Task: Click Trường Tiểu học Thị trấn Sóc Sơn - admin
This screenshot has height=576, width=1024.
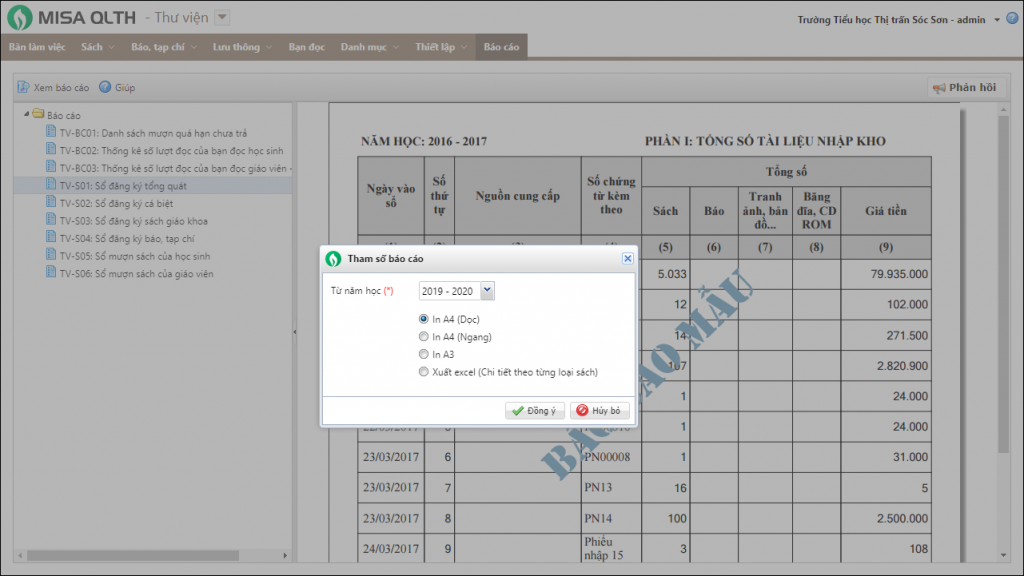Action: point(891,20)
